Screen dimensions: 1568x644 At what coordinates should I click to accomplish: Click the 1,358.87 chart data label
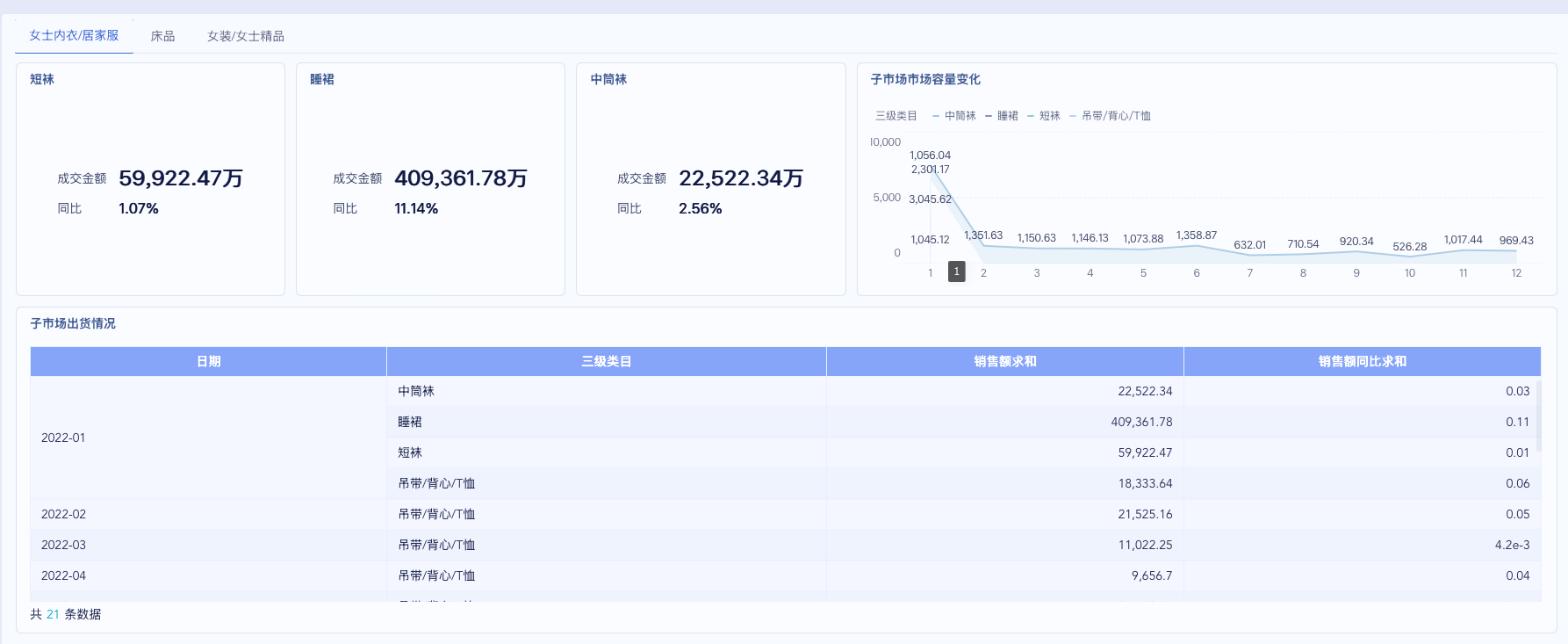pyautogui.click(x=1197, y=235)
